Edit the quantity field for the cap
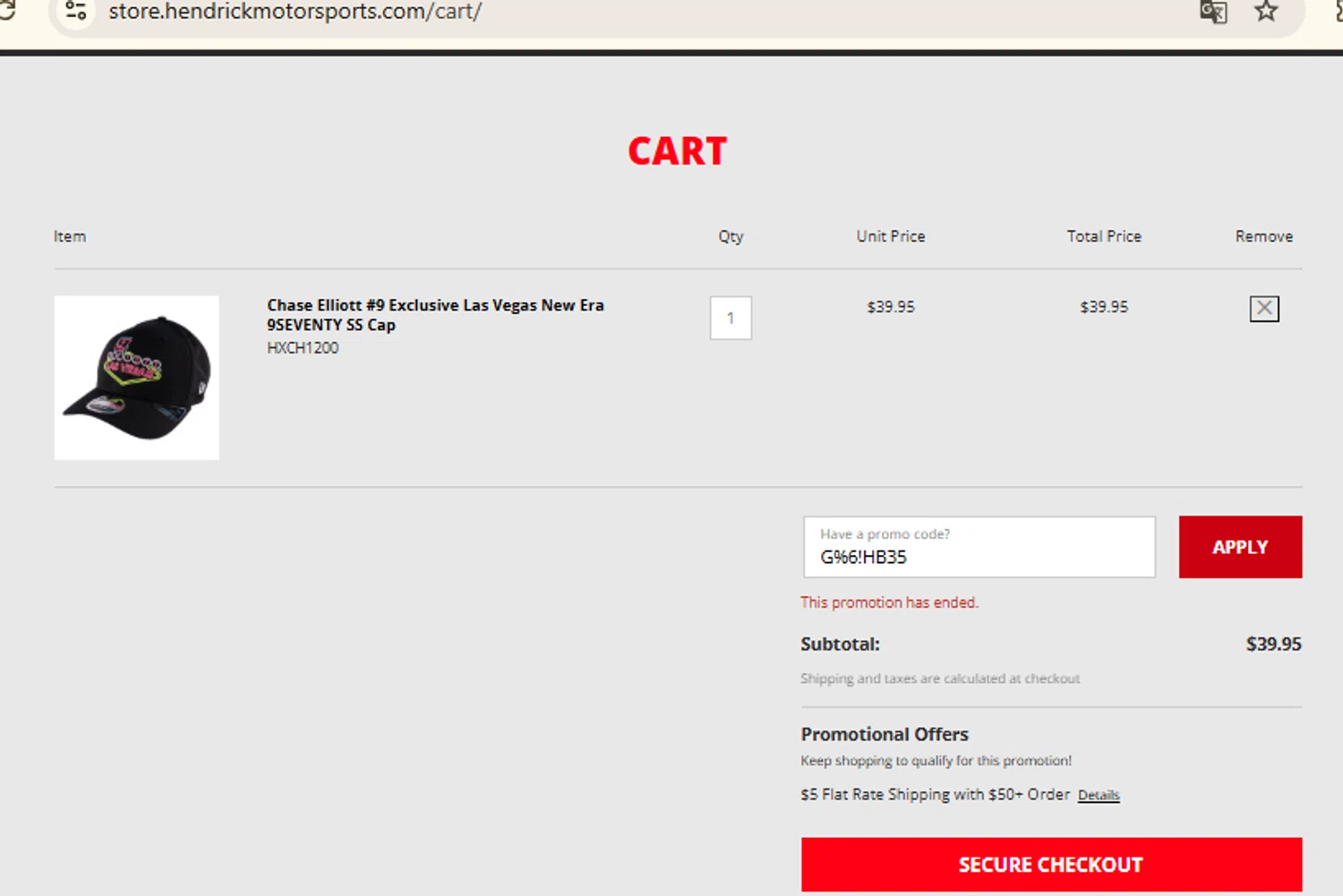The width and height of the screenshot is (1343, 896). (x=731, y=318)
